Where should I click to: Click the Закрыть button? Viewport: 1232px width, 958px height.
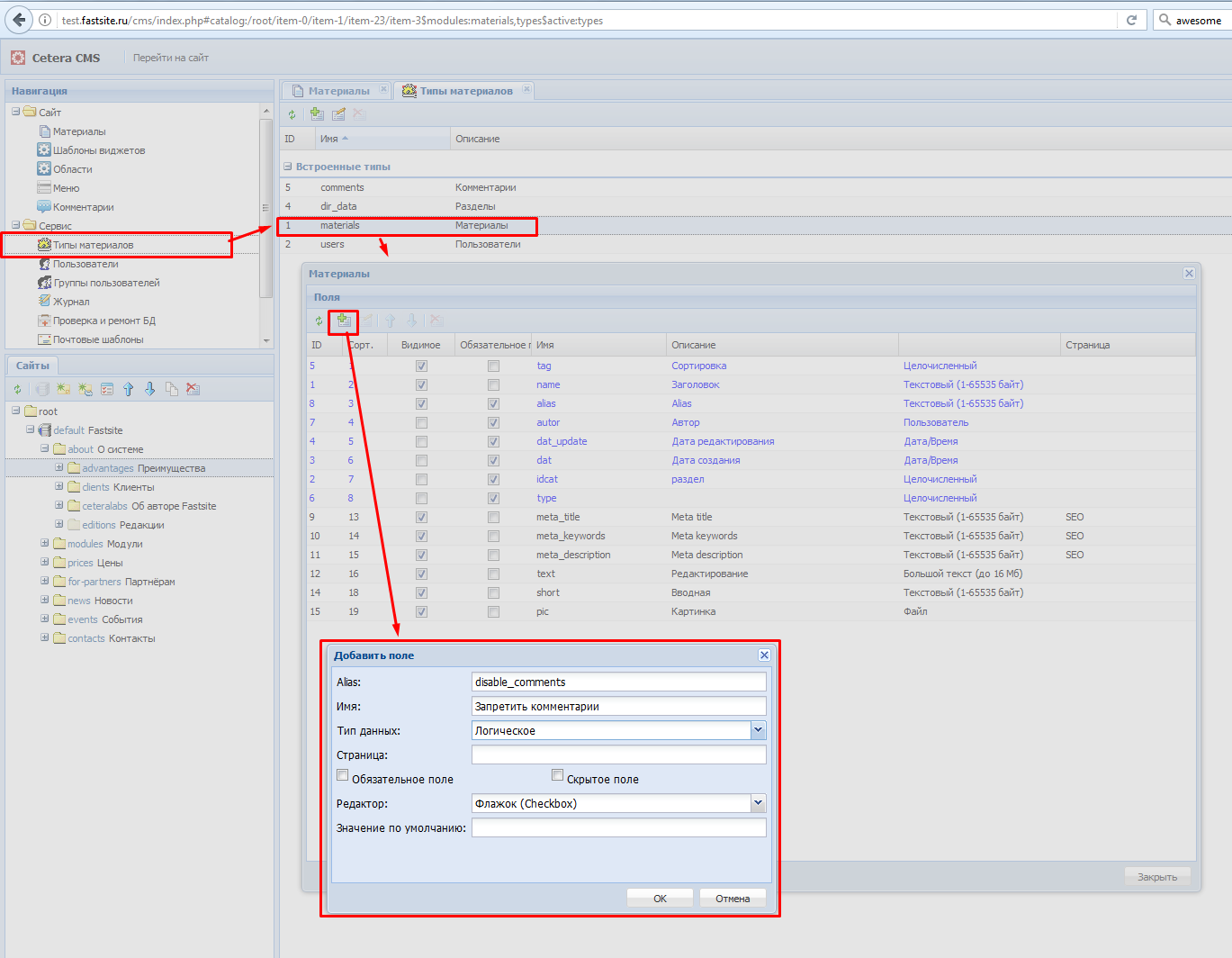(1157, 877)
